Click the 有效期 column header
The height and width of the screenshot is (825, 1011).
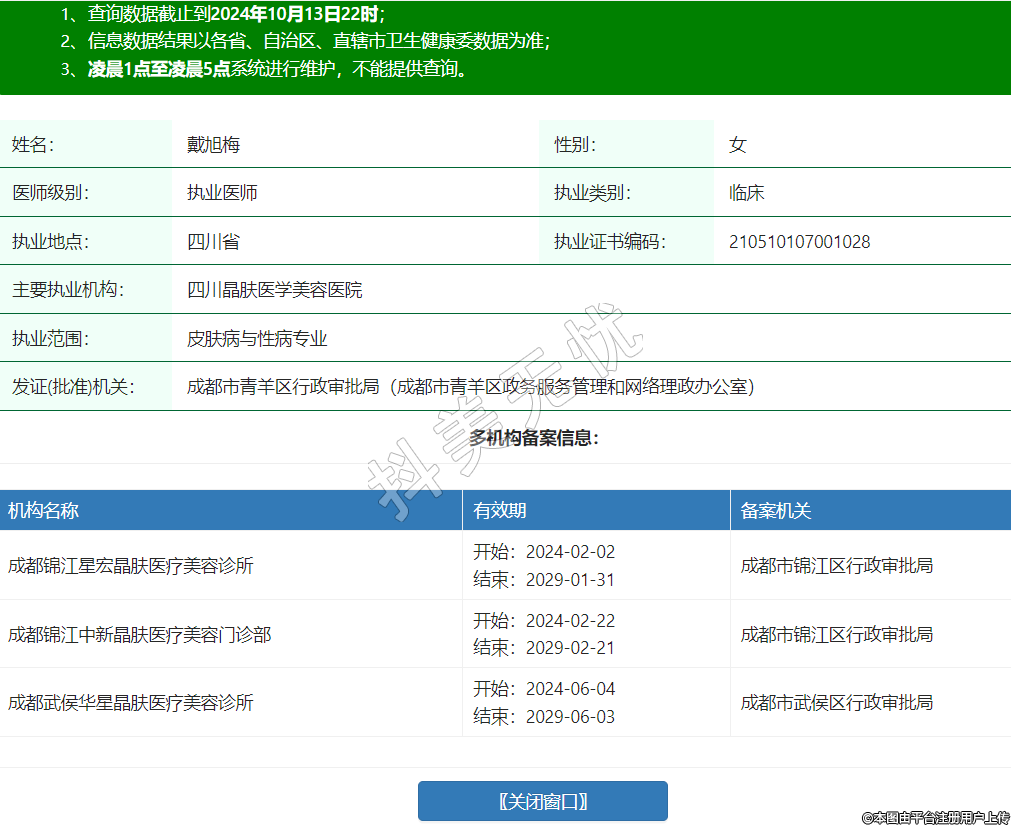point(500,511)
